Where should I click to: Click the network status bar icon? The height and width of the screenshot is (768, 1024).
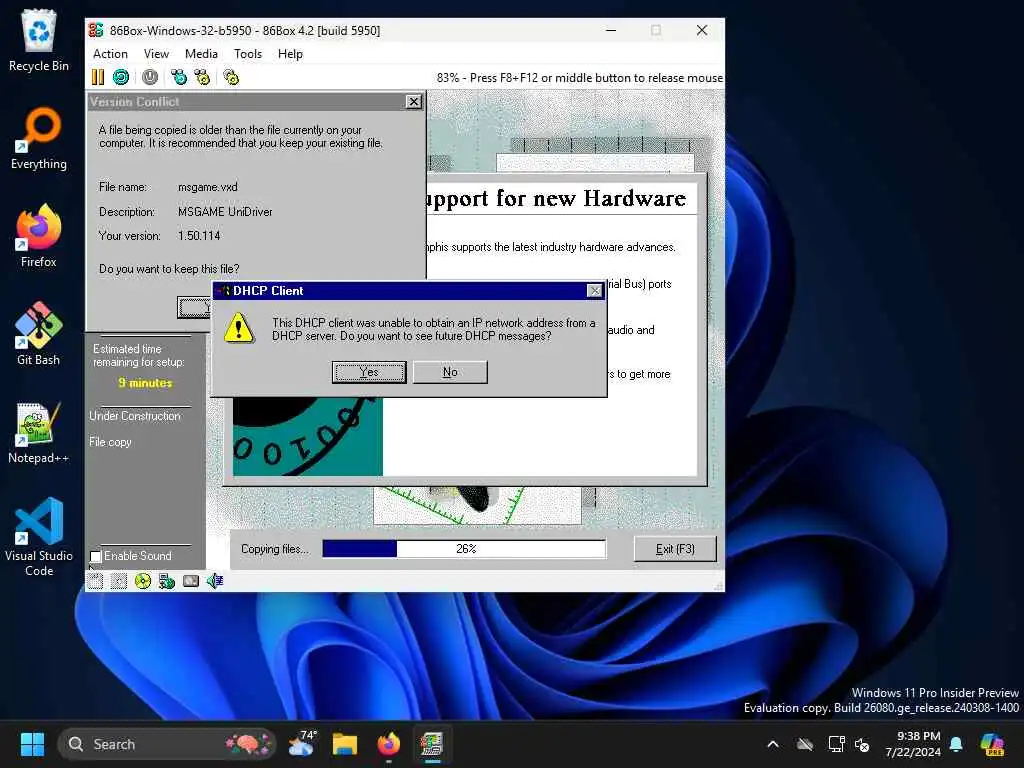point(167,581)
